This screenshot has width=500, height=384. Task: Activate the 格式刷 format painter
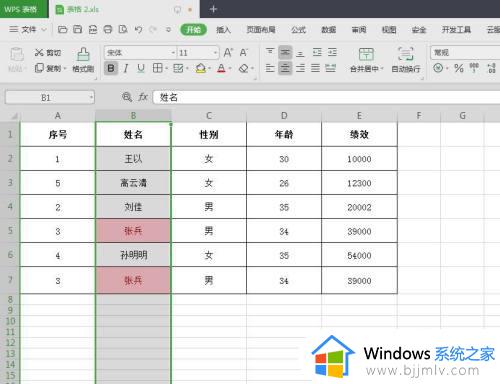(x=83, y=60)
